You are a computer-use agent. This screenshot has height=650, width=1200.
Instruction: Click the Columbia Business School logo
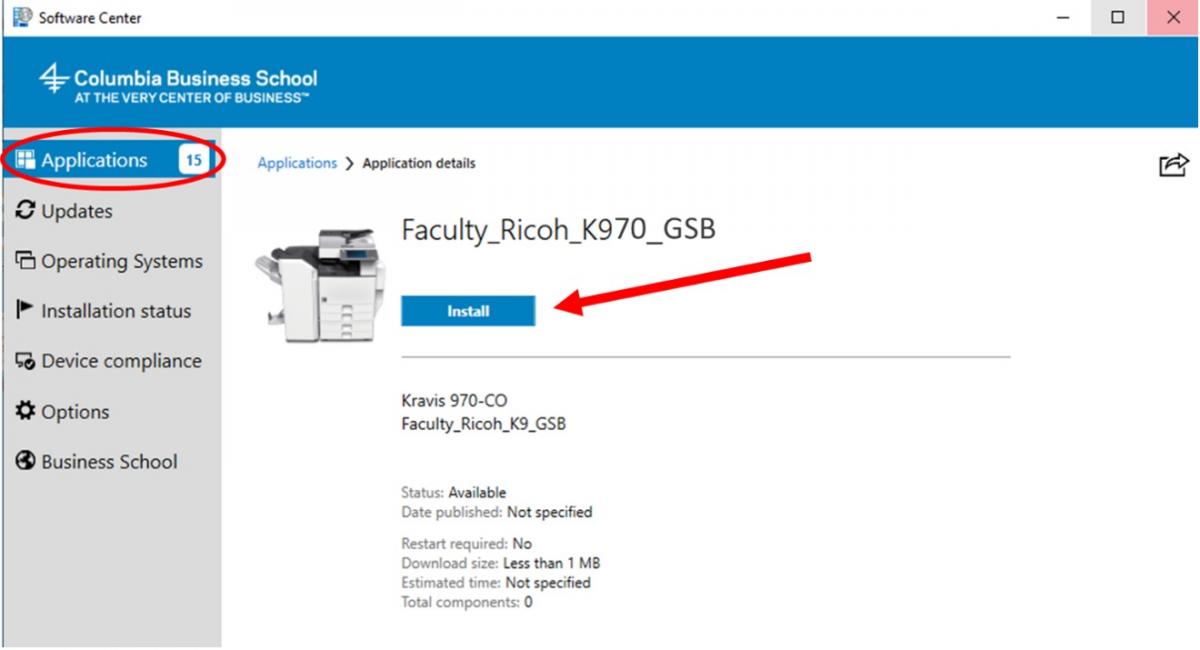[x=180, y=84]
